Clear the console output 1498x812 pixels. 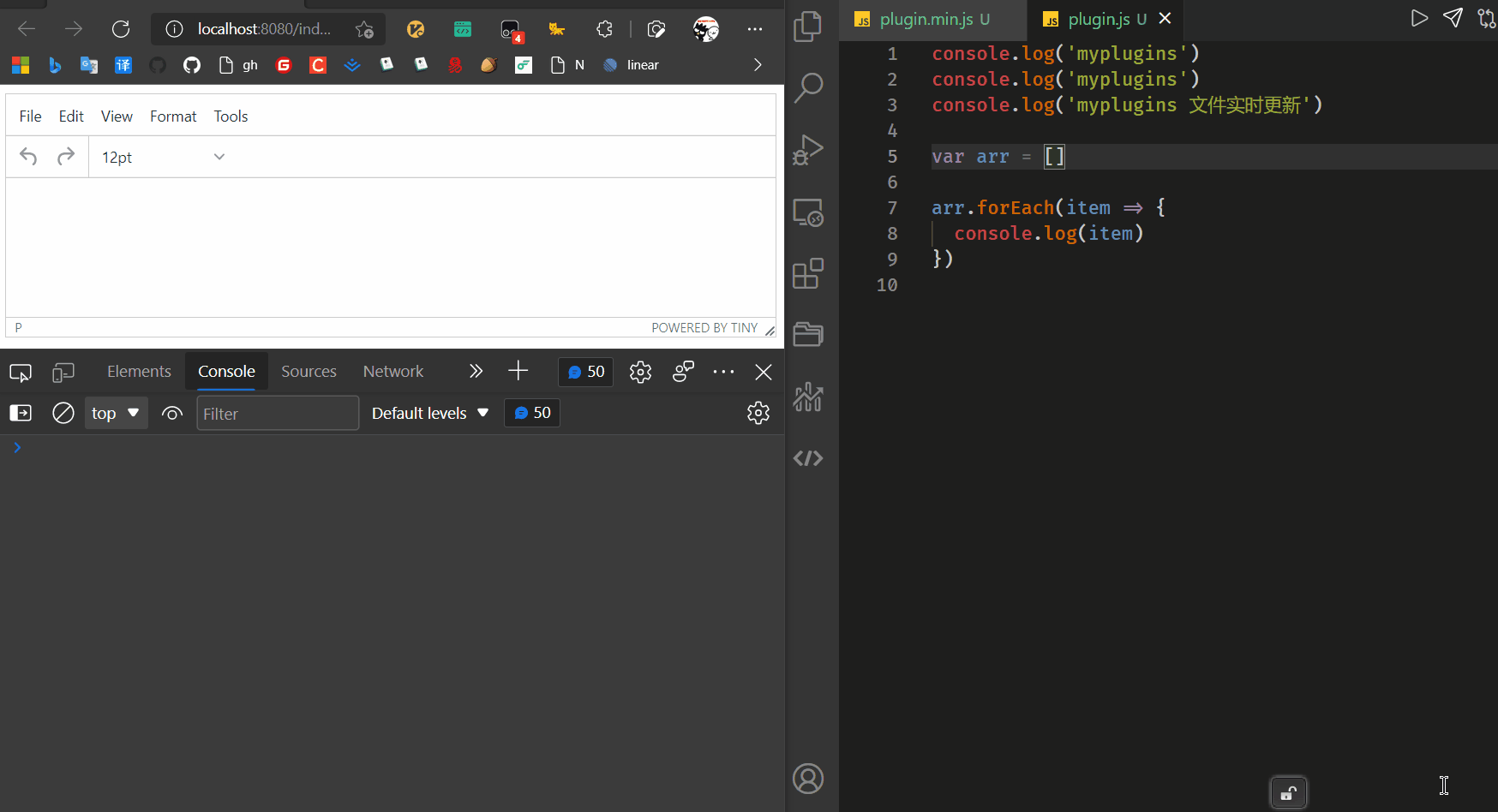pyautogui.click(x=63, y=414)
